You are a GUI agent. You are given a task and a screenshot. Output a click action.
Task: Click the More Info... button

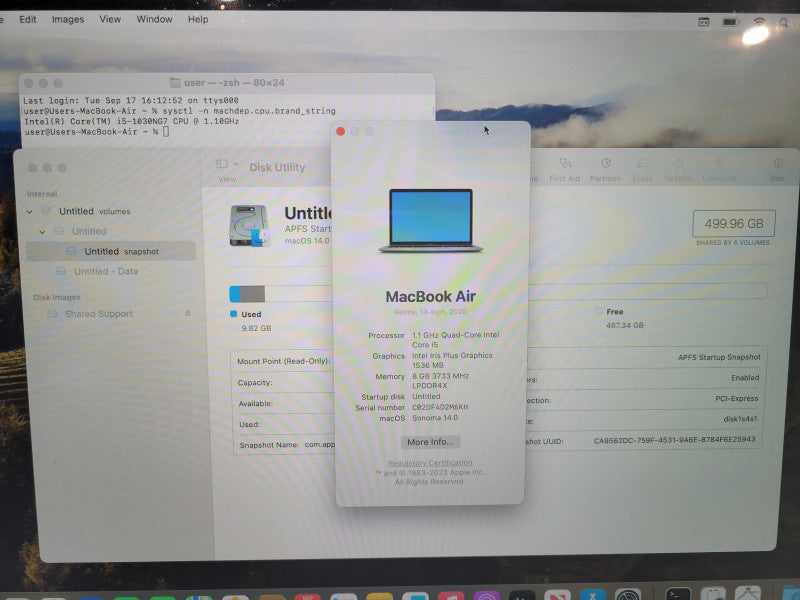(x=430, y=442)
